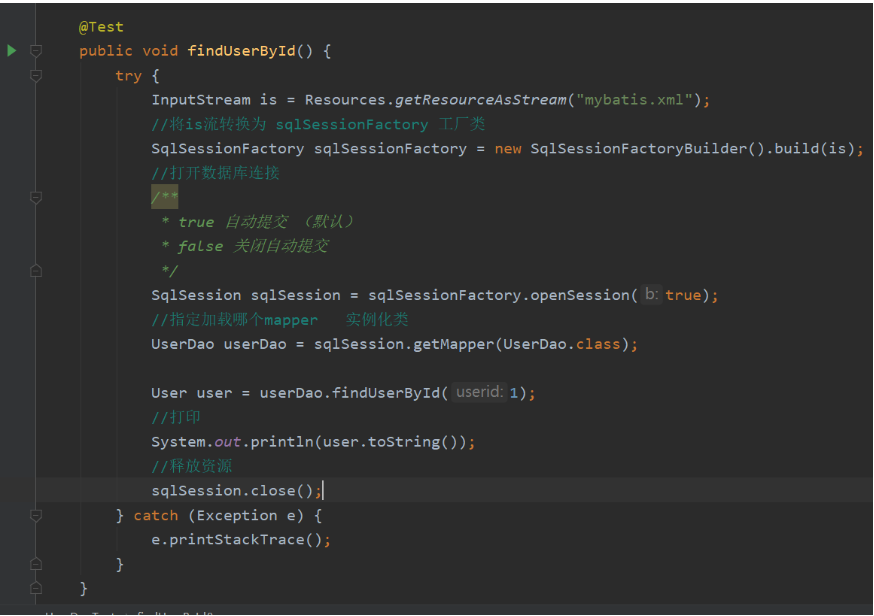Click the highlighted /** comment opener
The image size is (874, 616).
[x=164, y=197]
